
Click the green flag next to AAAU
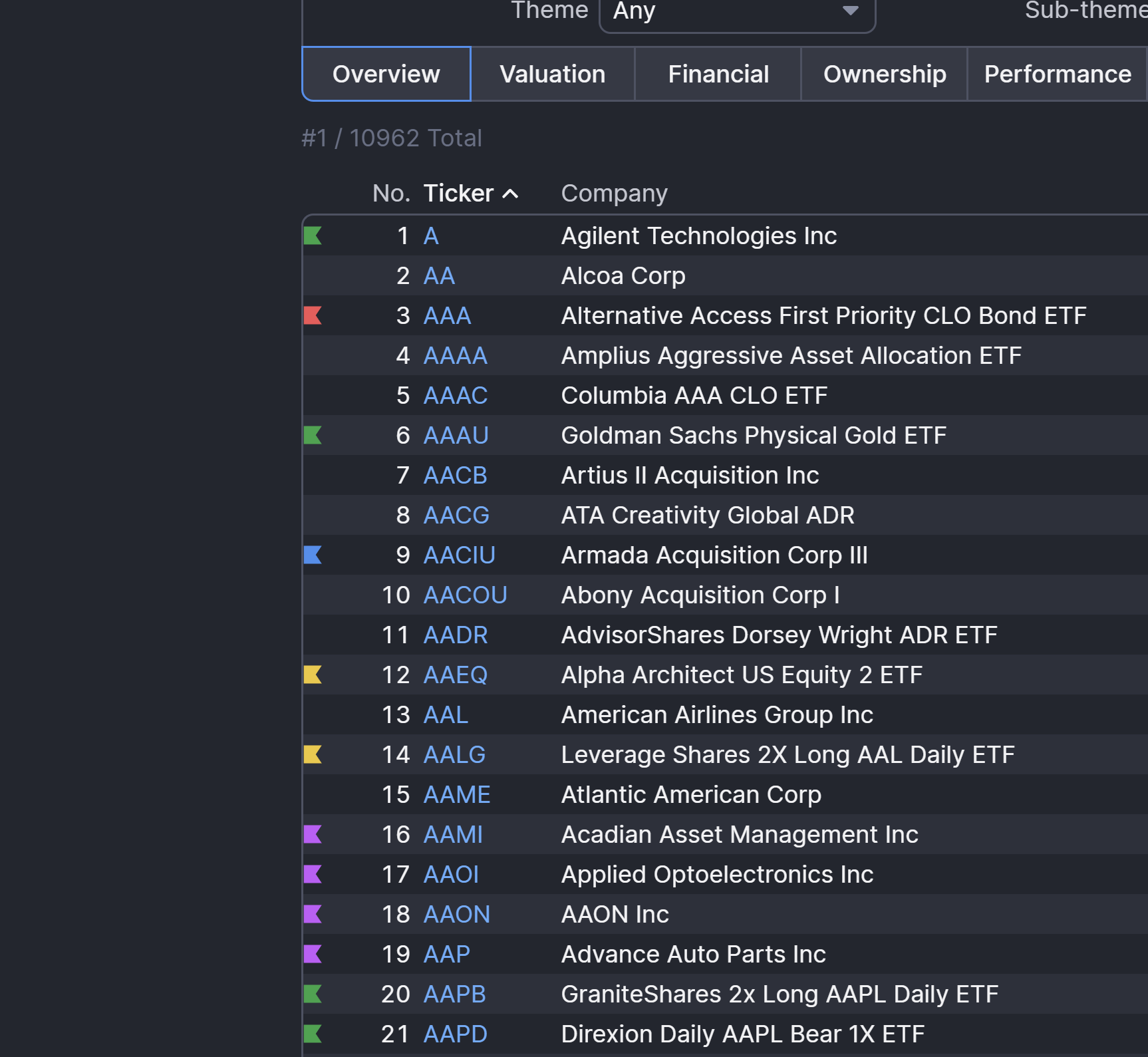pos(313,435)
